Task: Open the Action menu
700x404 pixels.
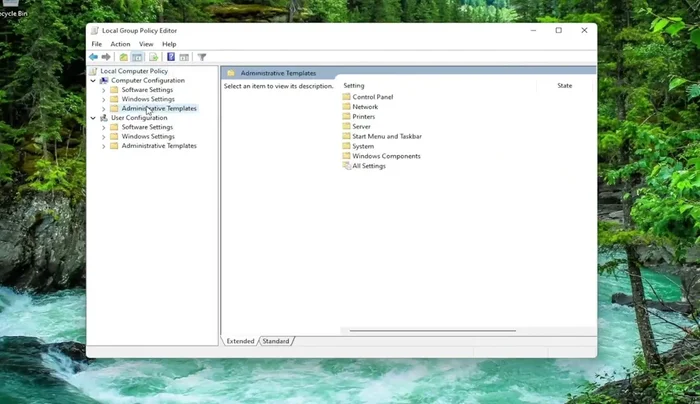Action: [x=120, y=44]
